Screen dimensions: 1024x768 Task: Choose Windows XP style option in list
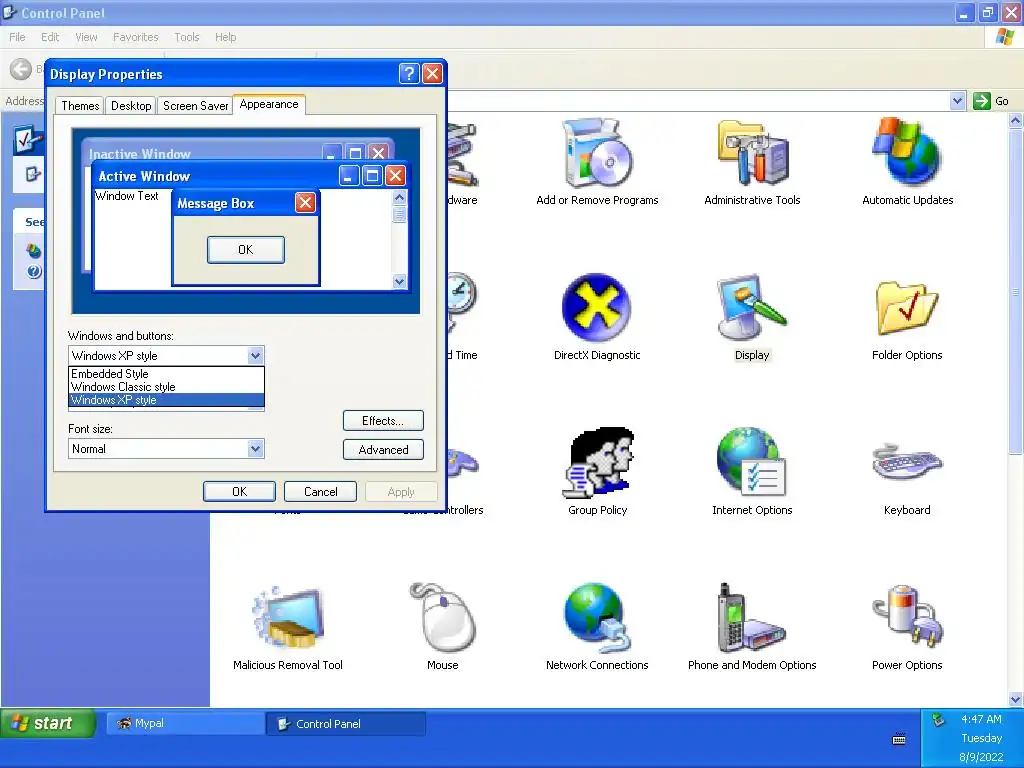[x=167, y=400]
